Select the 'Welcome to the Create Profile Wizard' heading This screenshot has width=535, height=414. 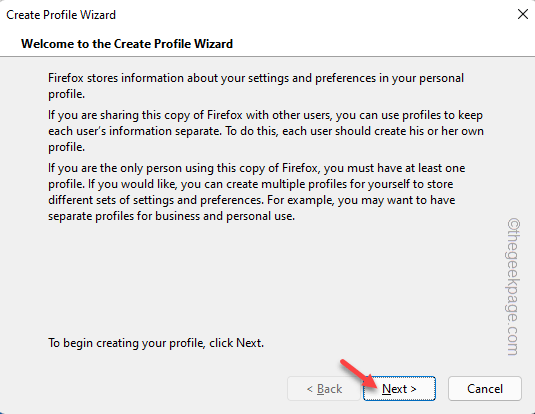[127, 44]
